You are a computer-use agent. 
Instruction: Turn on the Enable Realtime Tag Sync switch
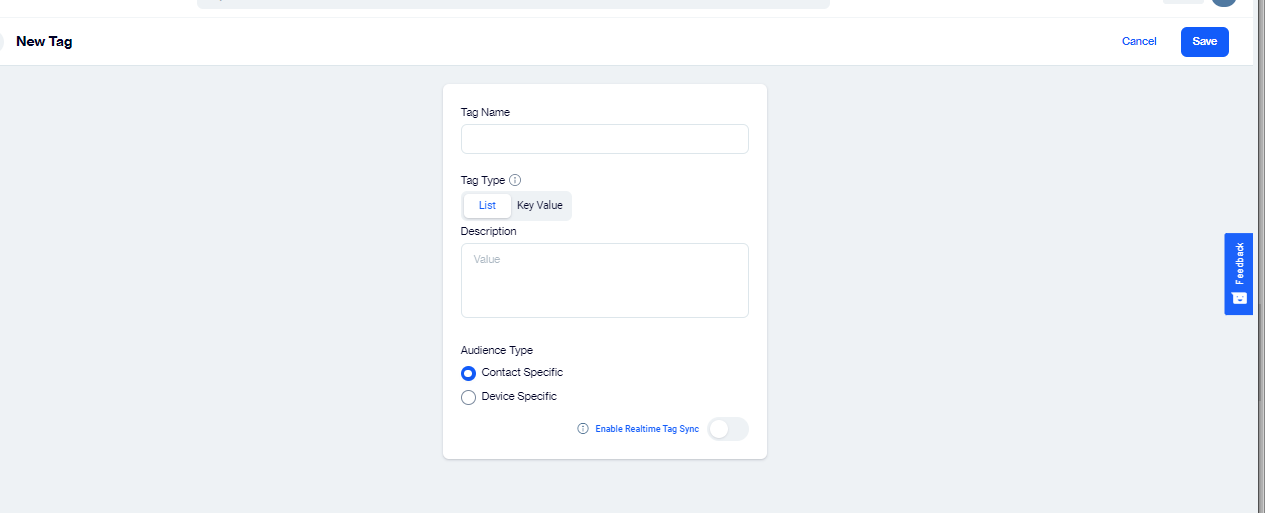pos(727,429)
